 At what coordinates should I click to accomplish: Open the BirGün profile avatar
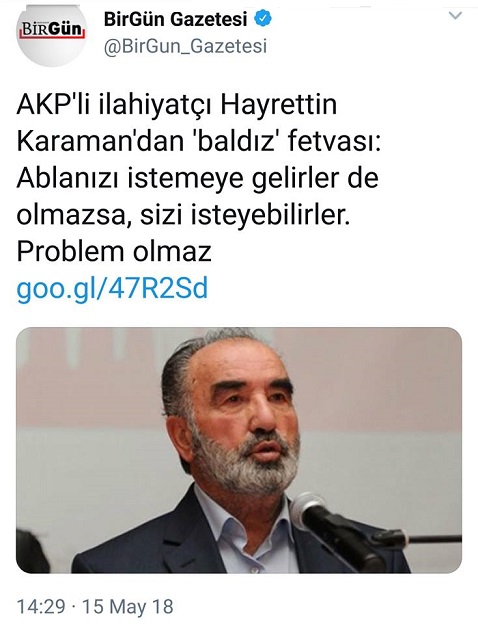(51, 33)
